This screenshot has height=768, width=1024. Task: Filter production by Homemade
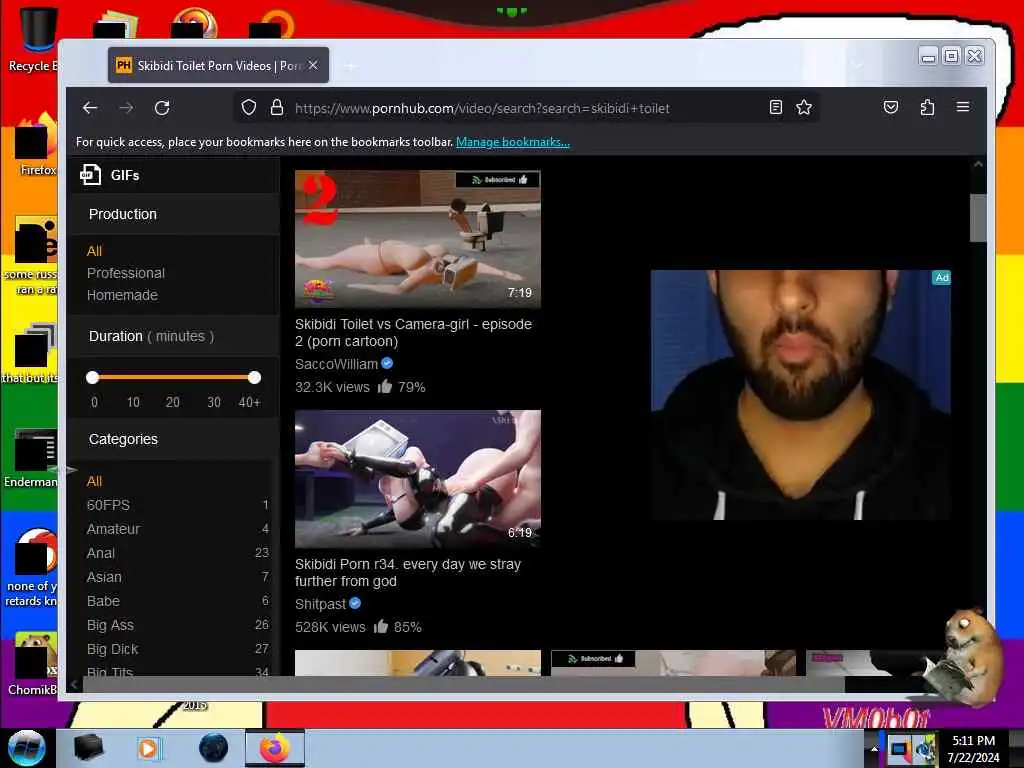click(x=122, y=295)
